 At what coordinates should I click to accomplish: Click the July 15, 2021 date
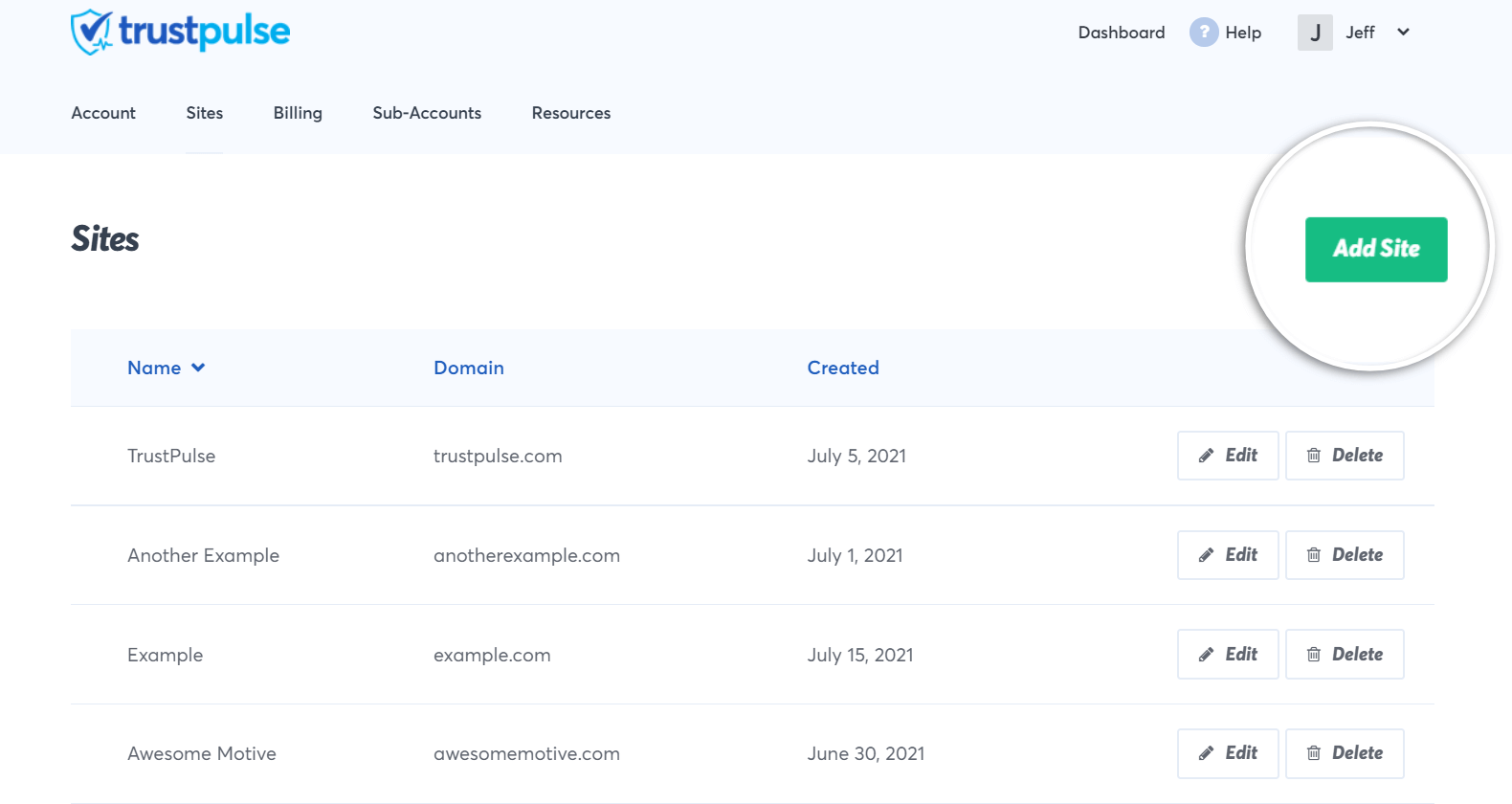[860, 656]
